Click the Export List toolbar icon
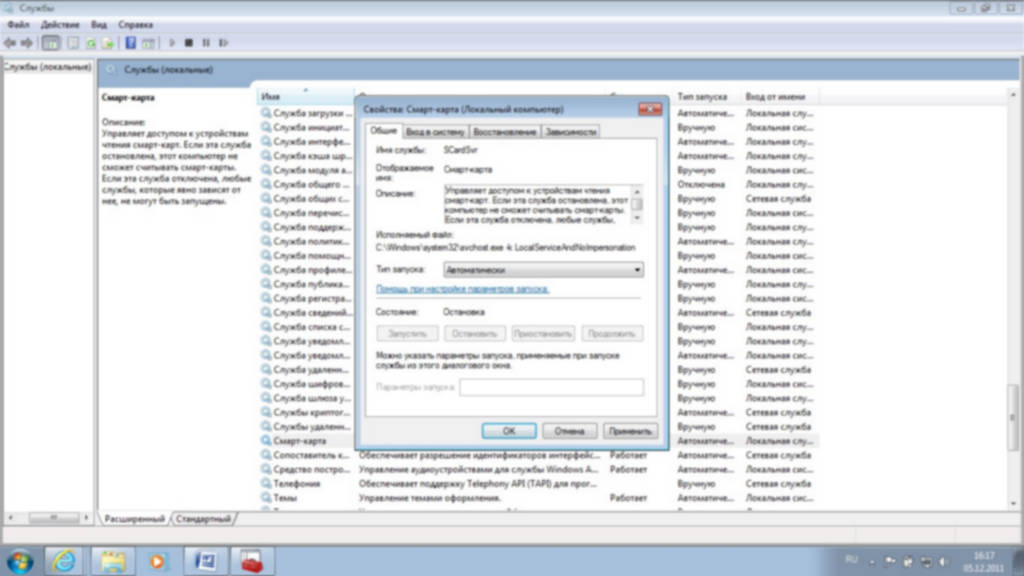 pyautogui.click(x=107, y=43)
